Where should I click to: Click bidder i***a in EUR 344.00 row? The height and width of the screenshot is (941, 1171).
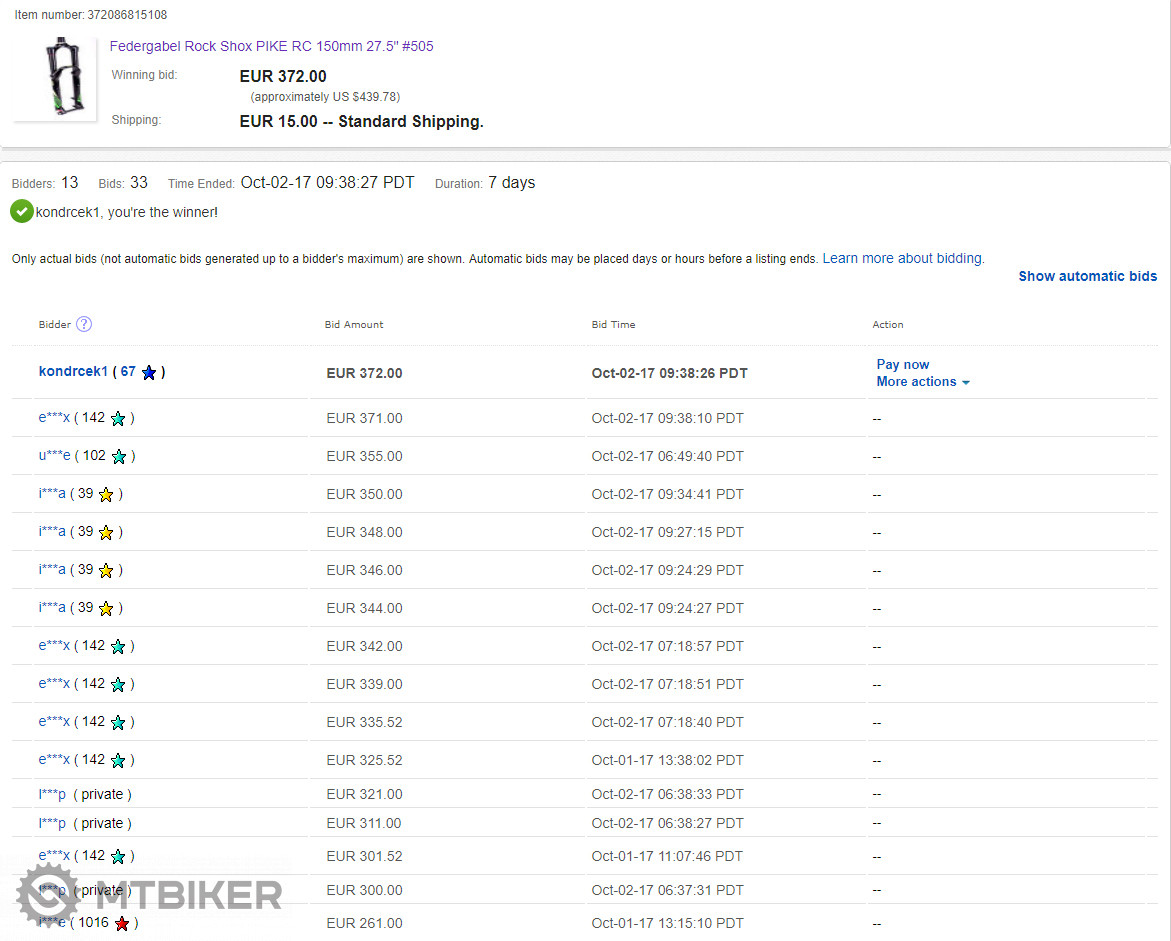coord(52,608)
